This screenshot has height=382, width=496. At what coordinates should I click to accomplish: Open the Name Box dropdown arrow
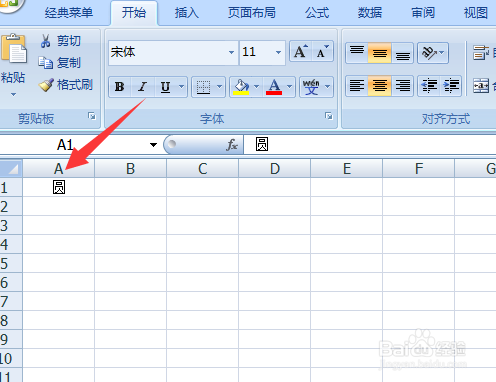pos(153,145)
